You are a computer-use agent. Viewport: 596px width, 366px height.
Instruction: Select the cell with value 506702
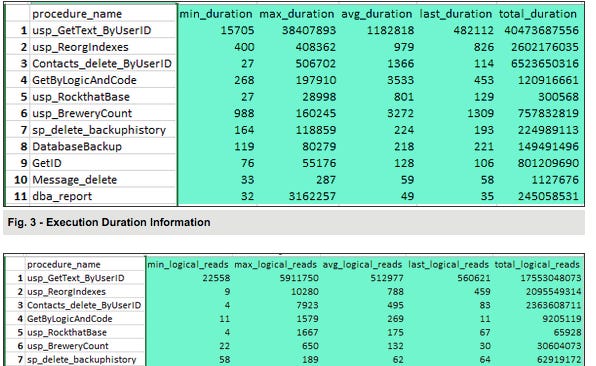pos(316,63)
